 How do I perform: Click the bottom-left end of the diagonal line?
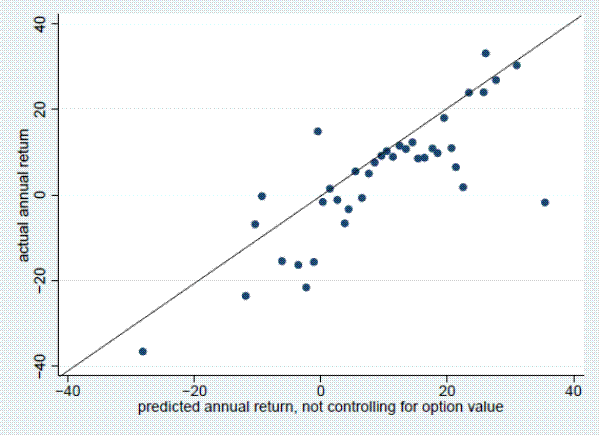pos(61,371)
